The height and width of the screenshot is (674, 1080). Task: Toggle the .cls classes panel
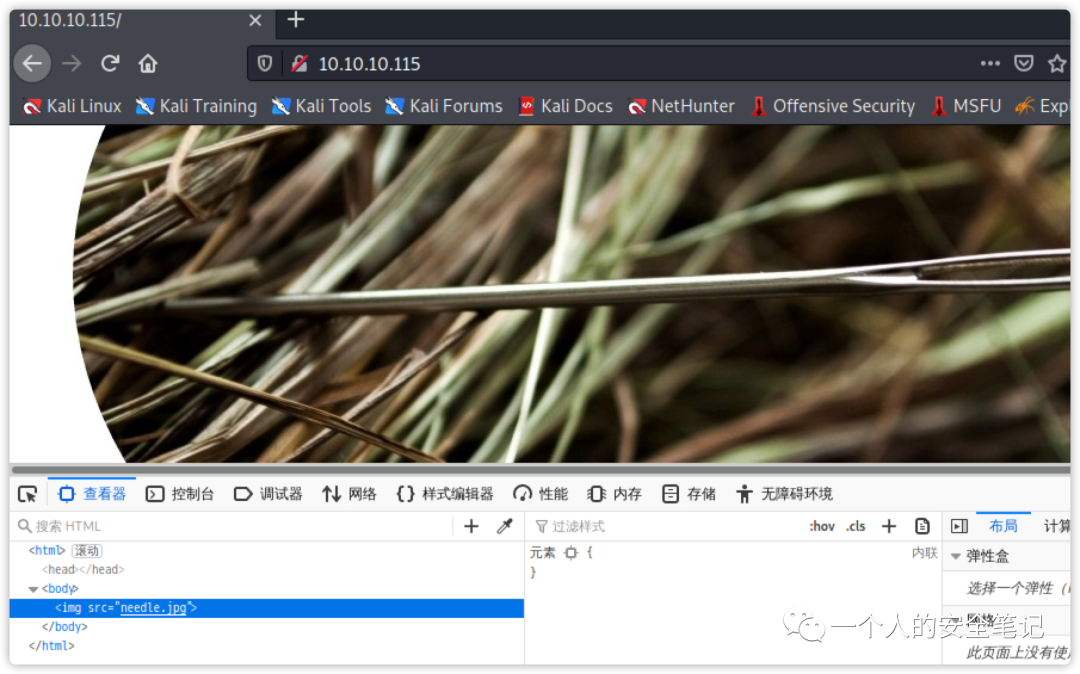(855, 527)
